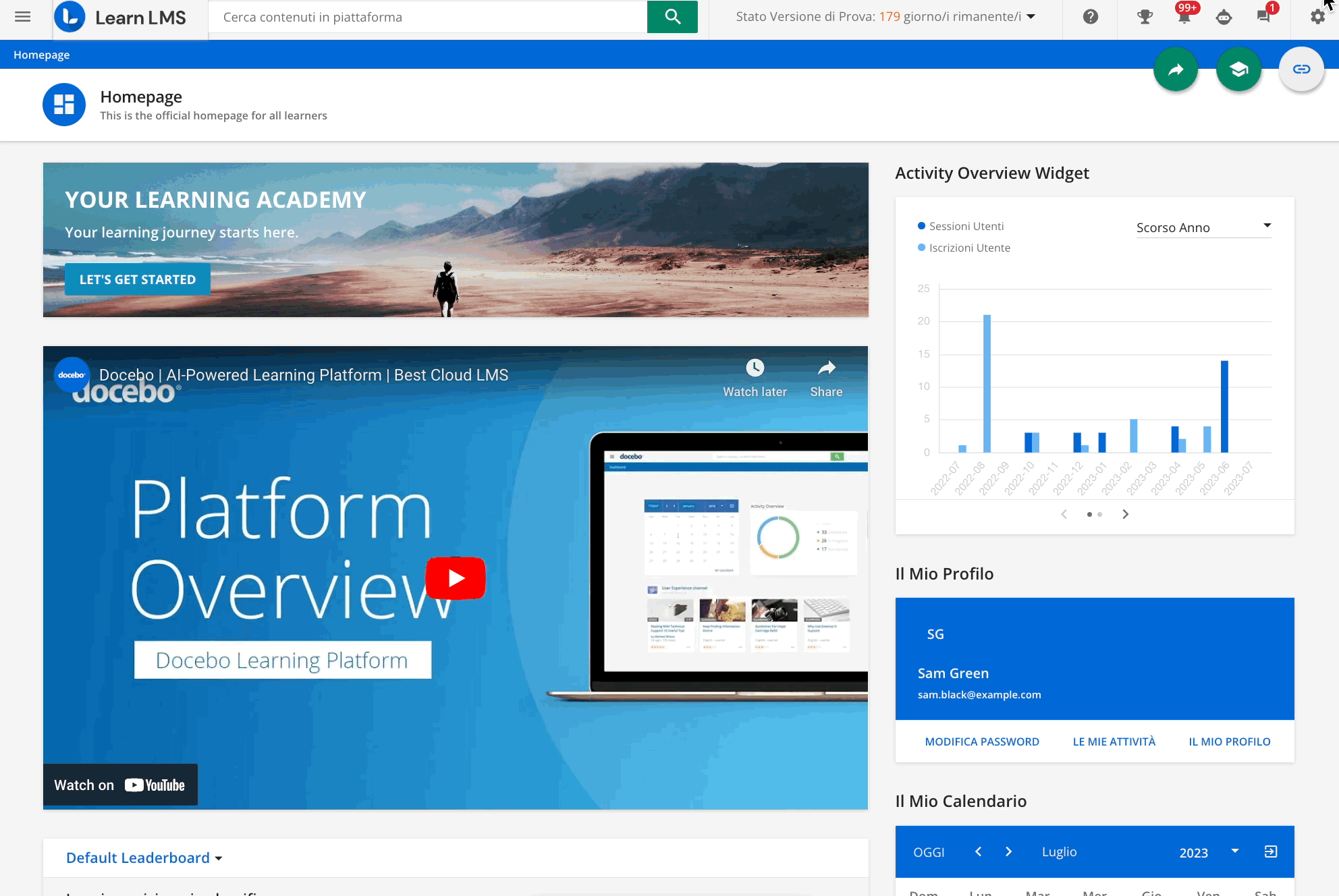Toggle Iscrizioni Utente legend series
1339x896 pixels.
(x=964, y=248)
